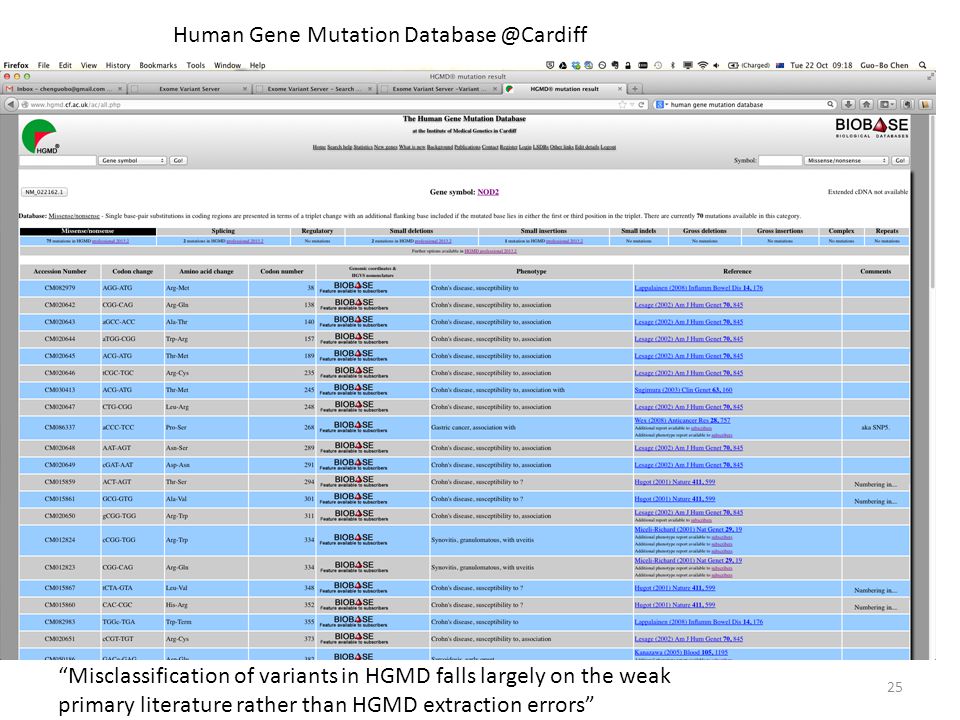960x720 pixels.
Task: Switch to Exome Variant Server - Search tab
Action: pos(313,89)
